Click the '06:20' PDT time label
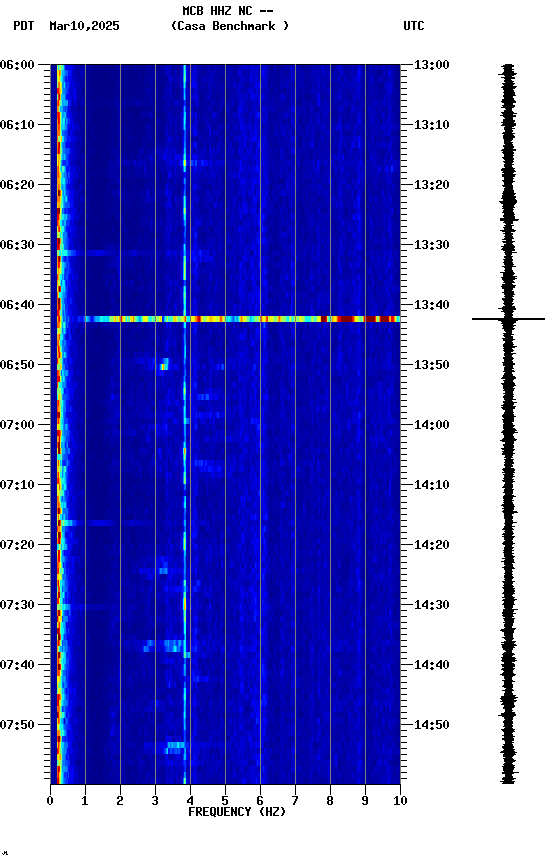 pyautogui.click(x=17, y=185)
